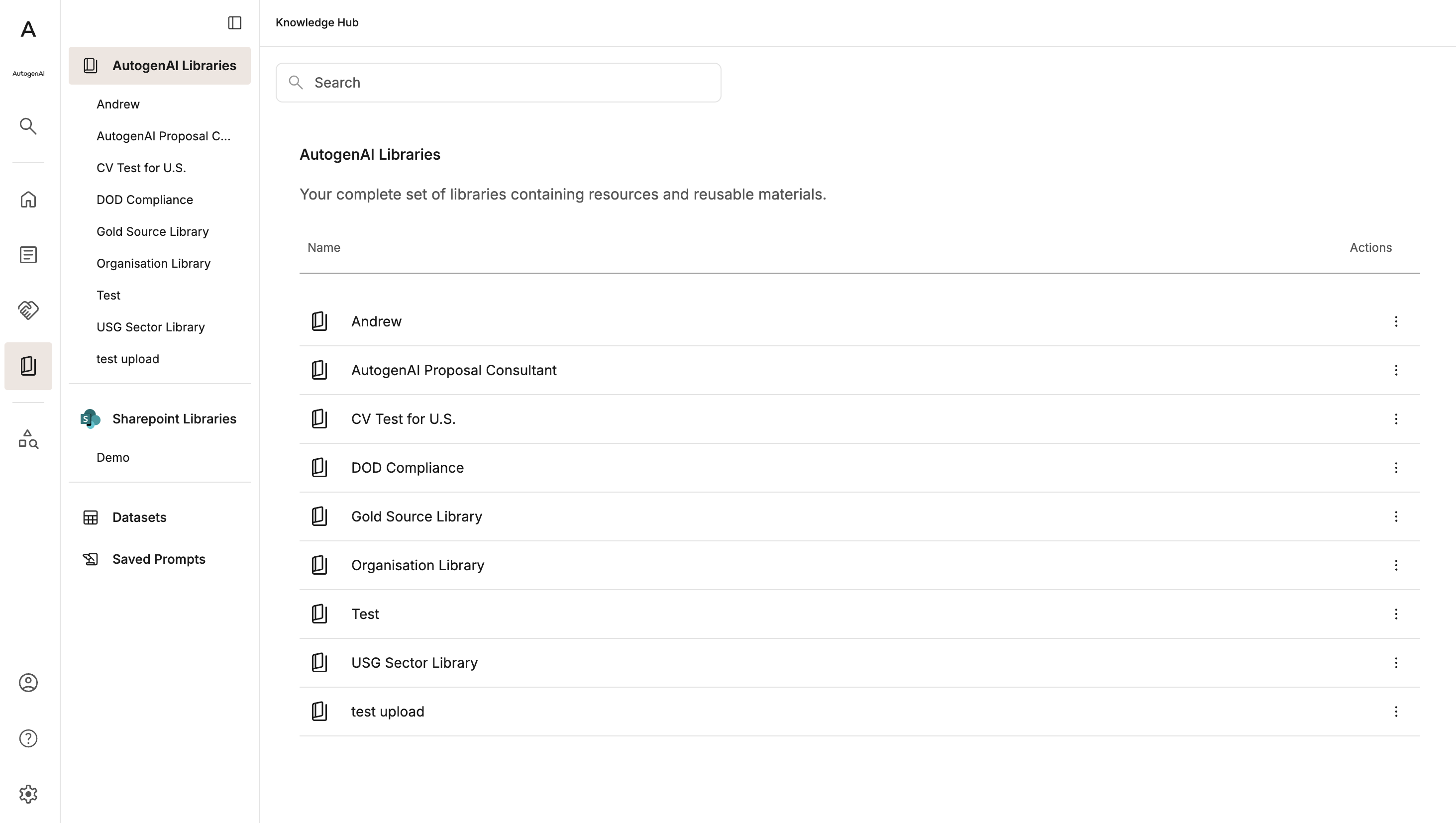Open DOD Compliance from the table
The height and width of the screenshot is (823, 1456).
click(408, 468)
